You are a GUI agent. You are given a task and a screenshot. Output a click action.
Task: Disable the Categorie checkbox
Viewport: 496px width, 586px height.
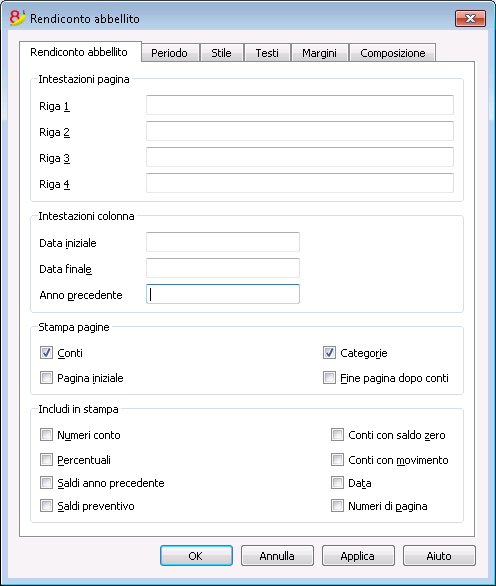pyautogui.click(x=329, y=353)
